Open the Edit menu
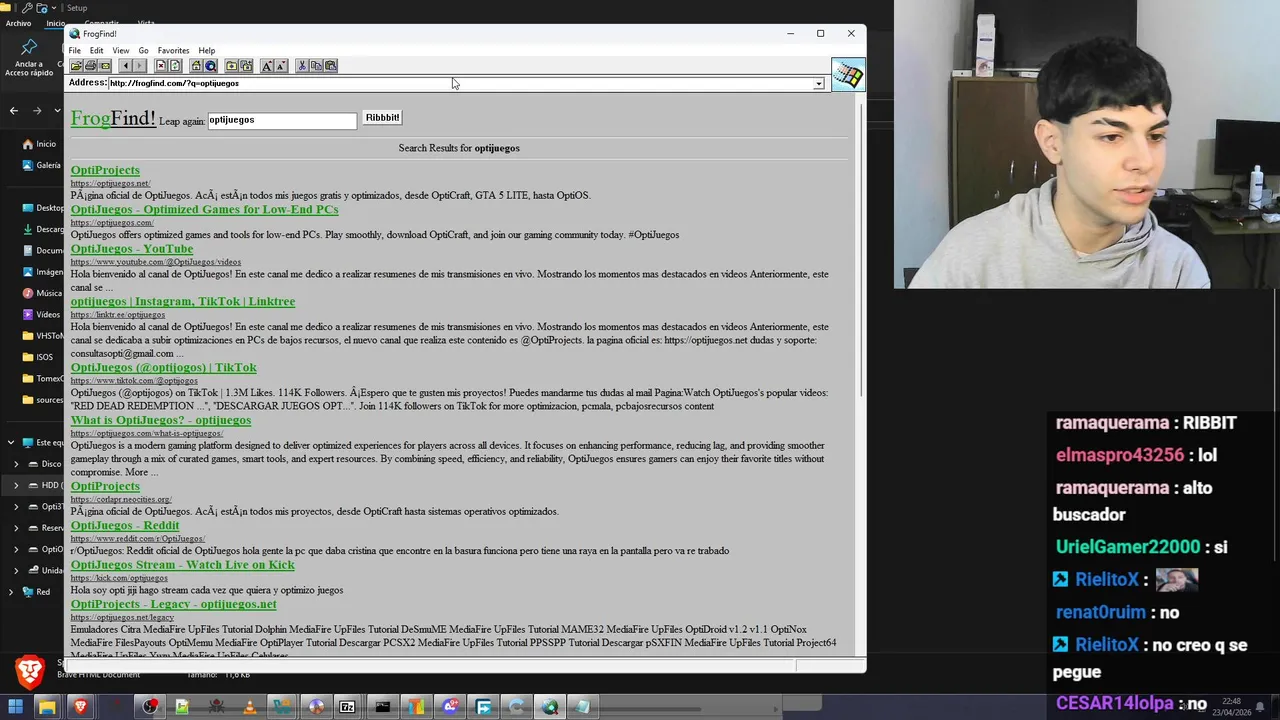Image resolution: width=1280 pixels, height=720 pixels. (96, 50)
